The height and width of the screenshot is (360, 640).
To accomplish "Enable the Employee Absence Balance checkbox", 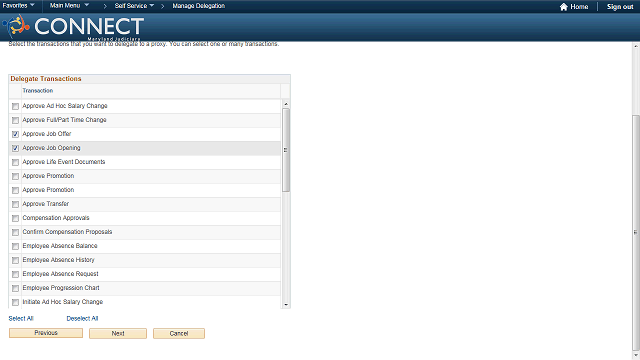I will coord(16,246).
